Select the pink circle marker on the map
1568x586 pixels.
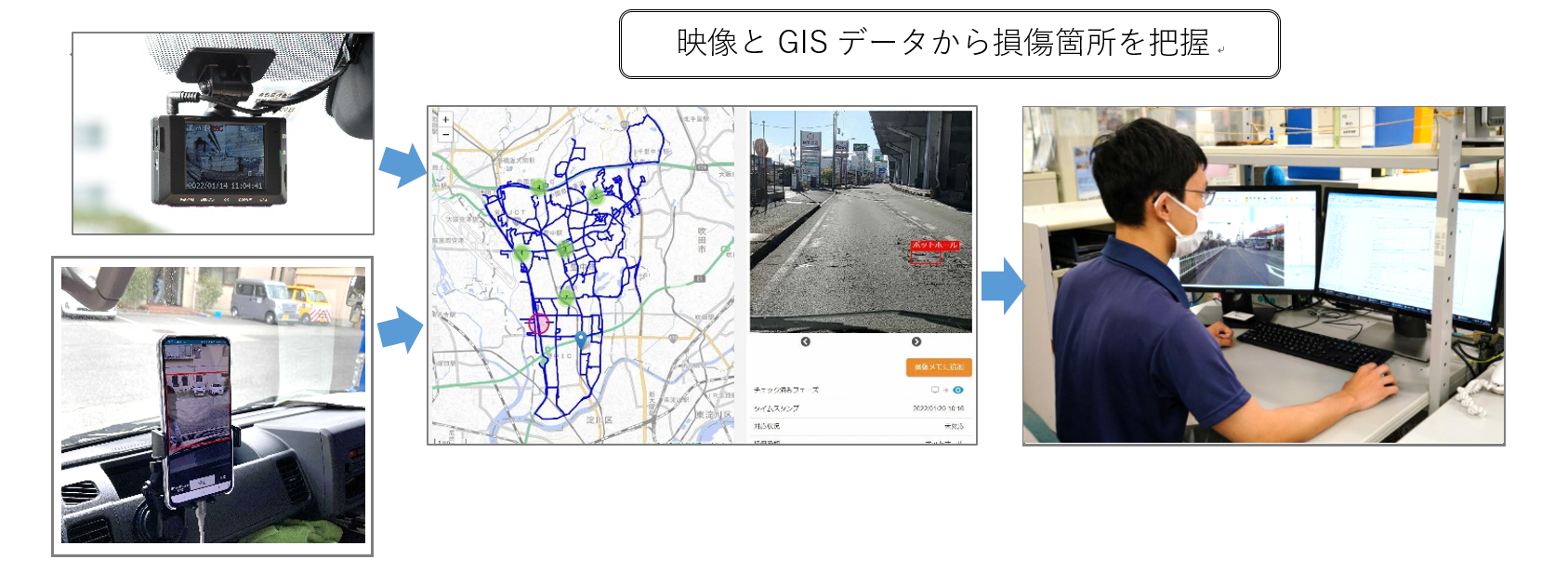[x=539, y=324]
